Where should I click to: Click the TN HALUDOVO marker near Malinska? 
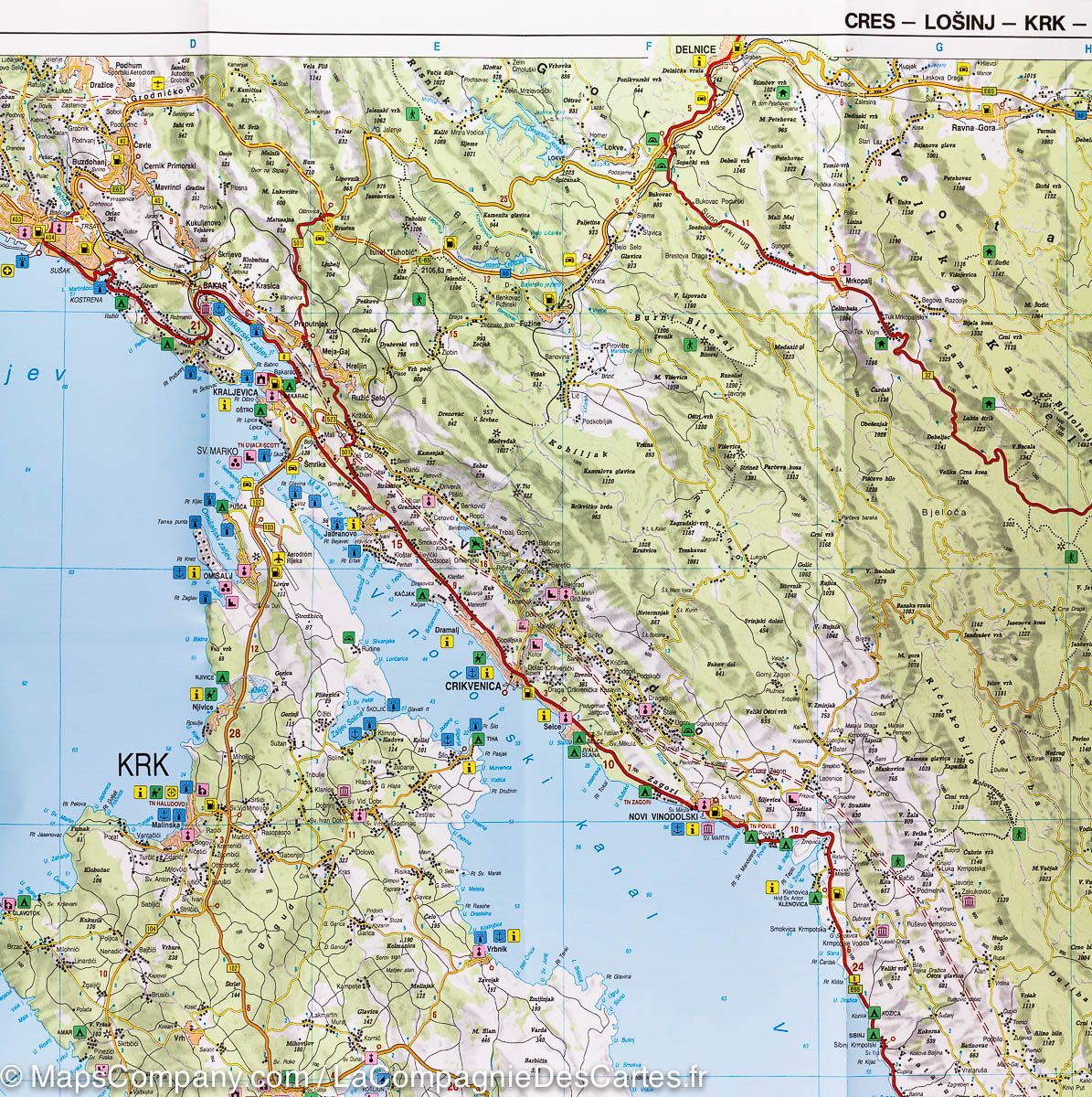(x=167, y=804)
